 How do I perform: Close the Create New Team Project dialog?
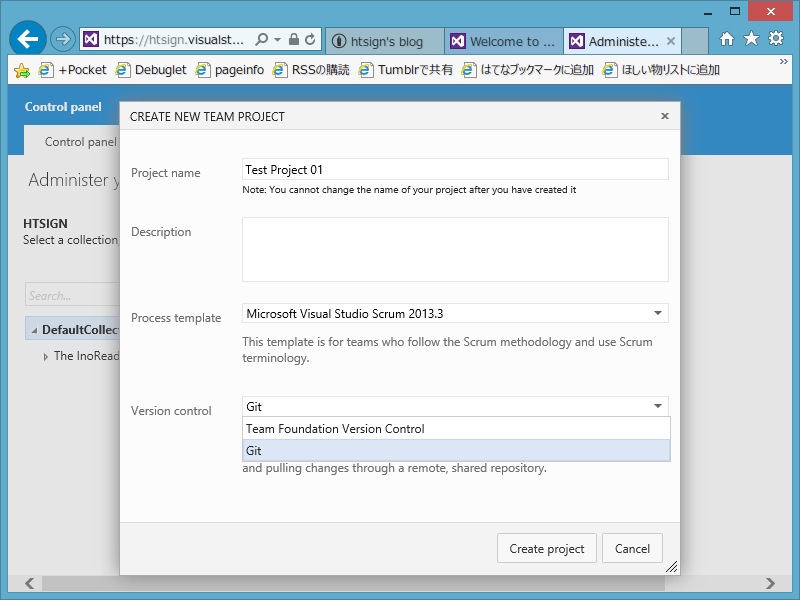(665, 116)
